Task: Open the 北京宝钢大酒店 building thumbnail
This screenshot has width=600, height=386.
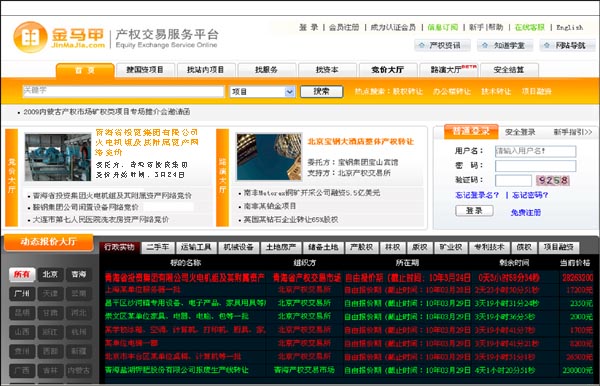Action: pos(269,157)
